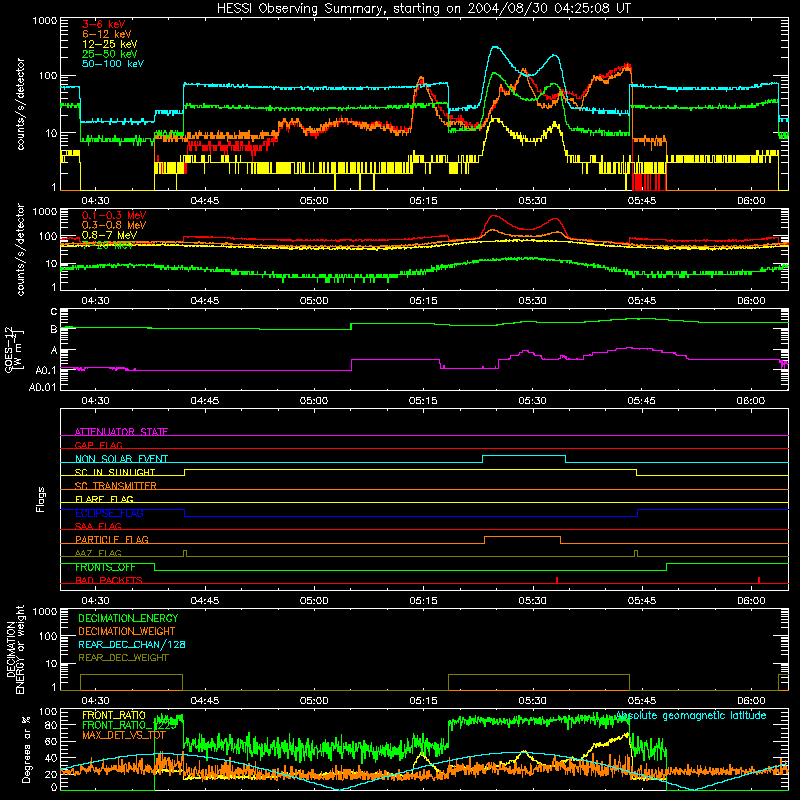Click the 04:45 tick label under the Flags panel

coord(205,601)
